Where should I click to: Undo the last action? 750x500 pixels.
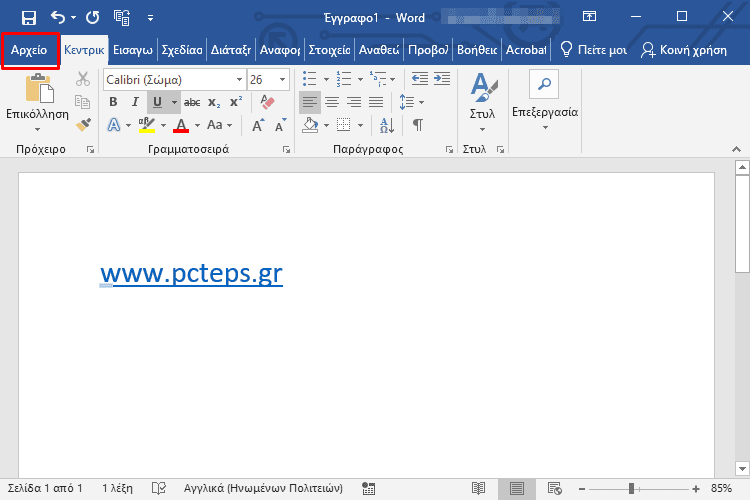(58, 18)
